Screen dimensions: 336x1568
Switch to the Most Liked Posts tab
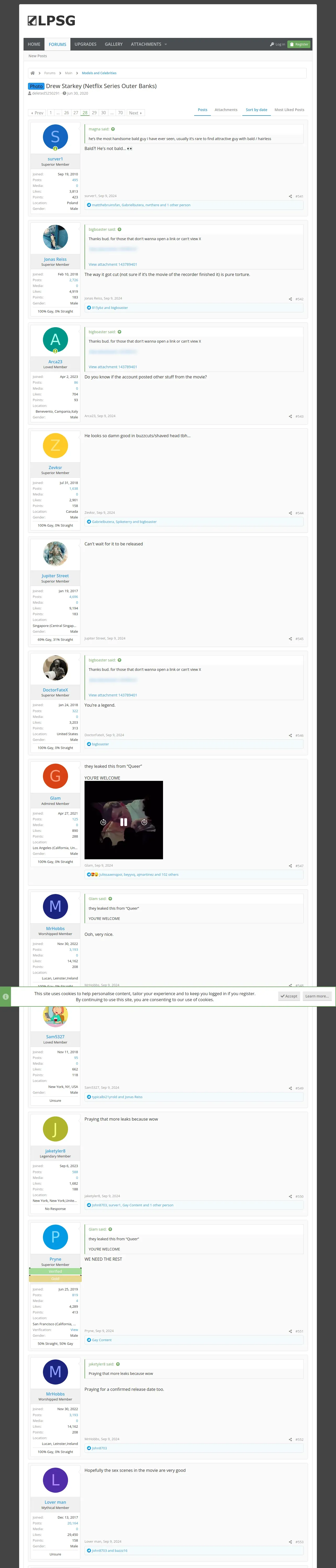(x=289, y=110)
